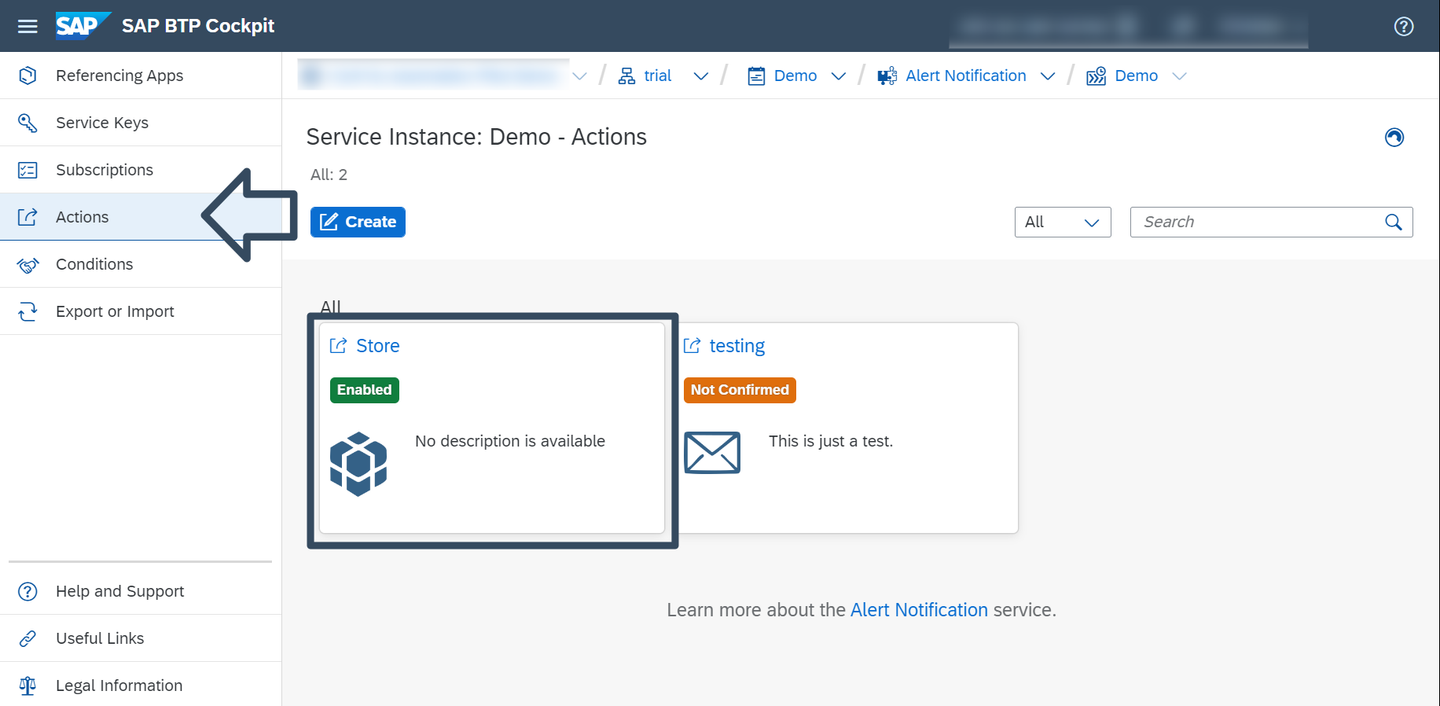Click the Export or Import arrows icon
1440x706 pixels.
pos(28,311)
